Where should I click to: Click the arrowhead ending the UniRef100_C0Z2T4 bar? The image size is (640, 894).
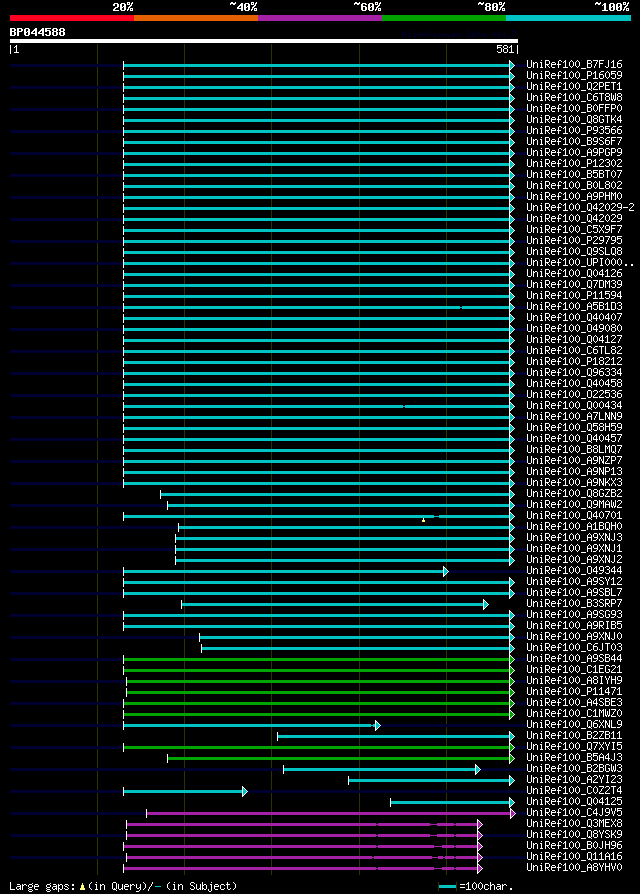tap(245, 791)
